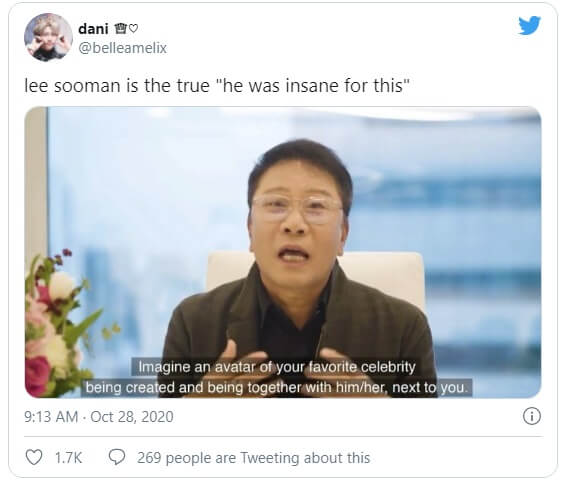Click the display name 'dani'
The height and width of the screenshot is (486, 565).
pos(93,28)
